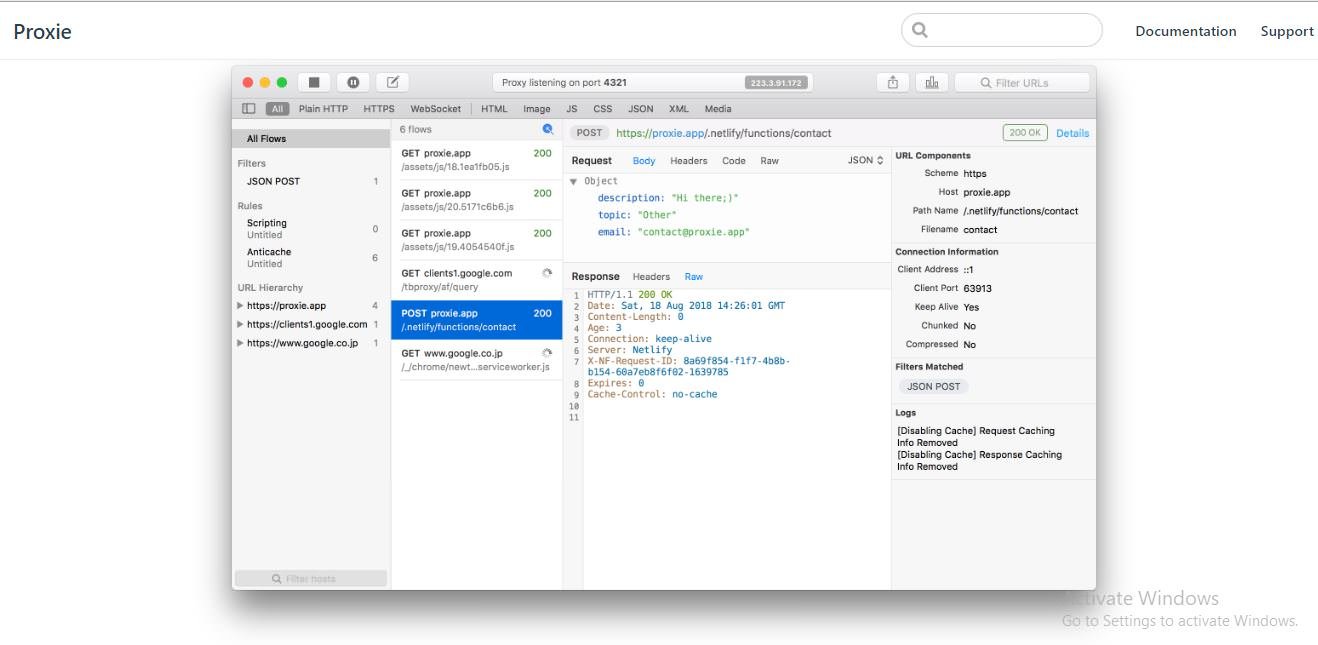Screen dimensions: 1318x645
Task: Click the blue search icon beside 6 flows
Action: 548,129
